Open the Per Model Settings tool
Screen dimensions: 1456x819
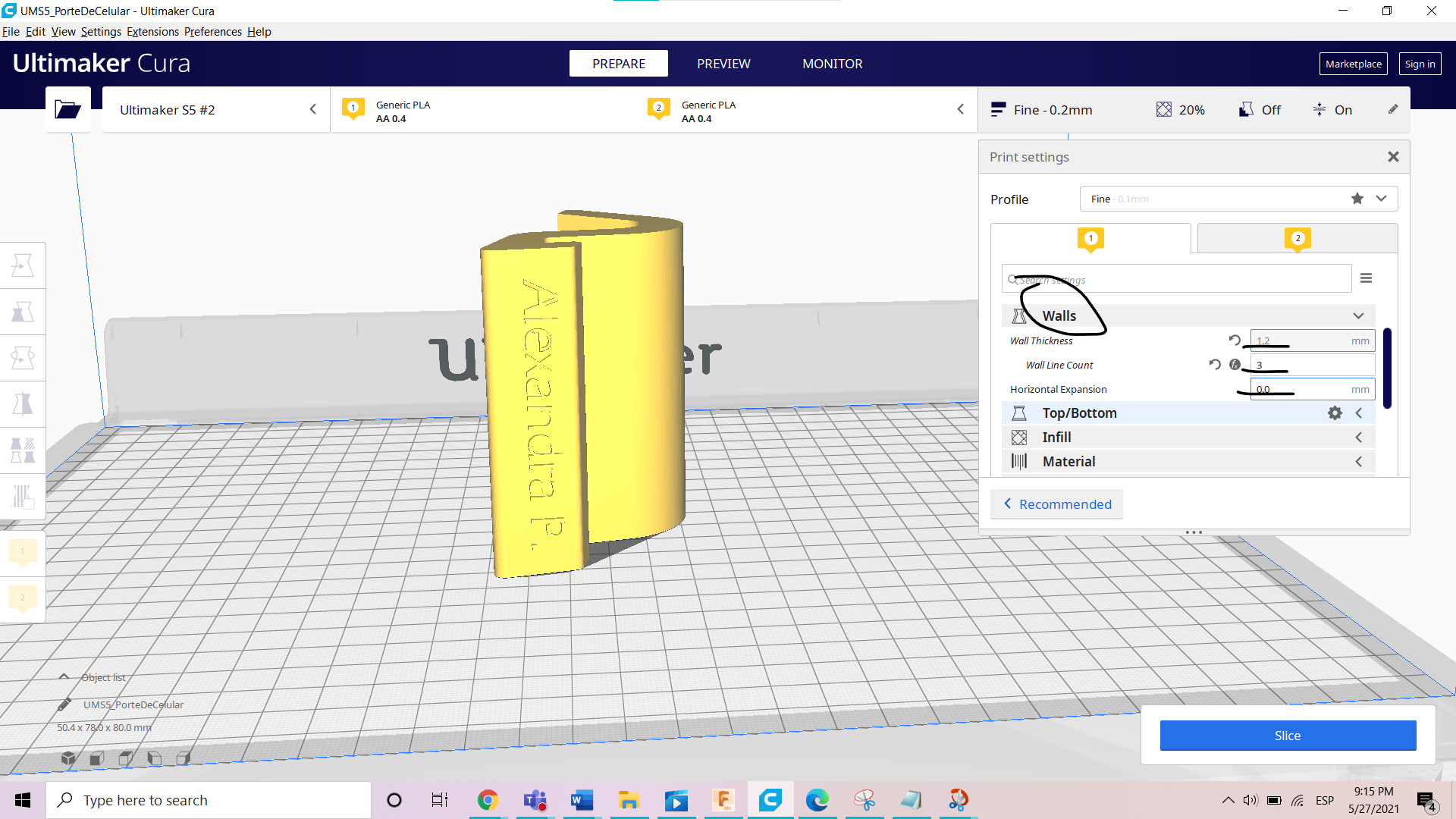[23, 450]
